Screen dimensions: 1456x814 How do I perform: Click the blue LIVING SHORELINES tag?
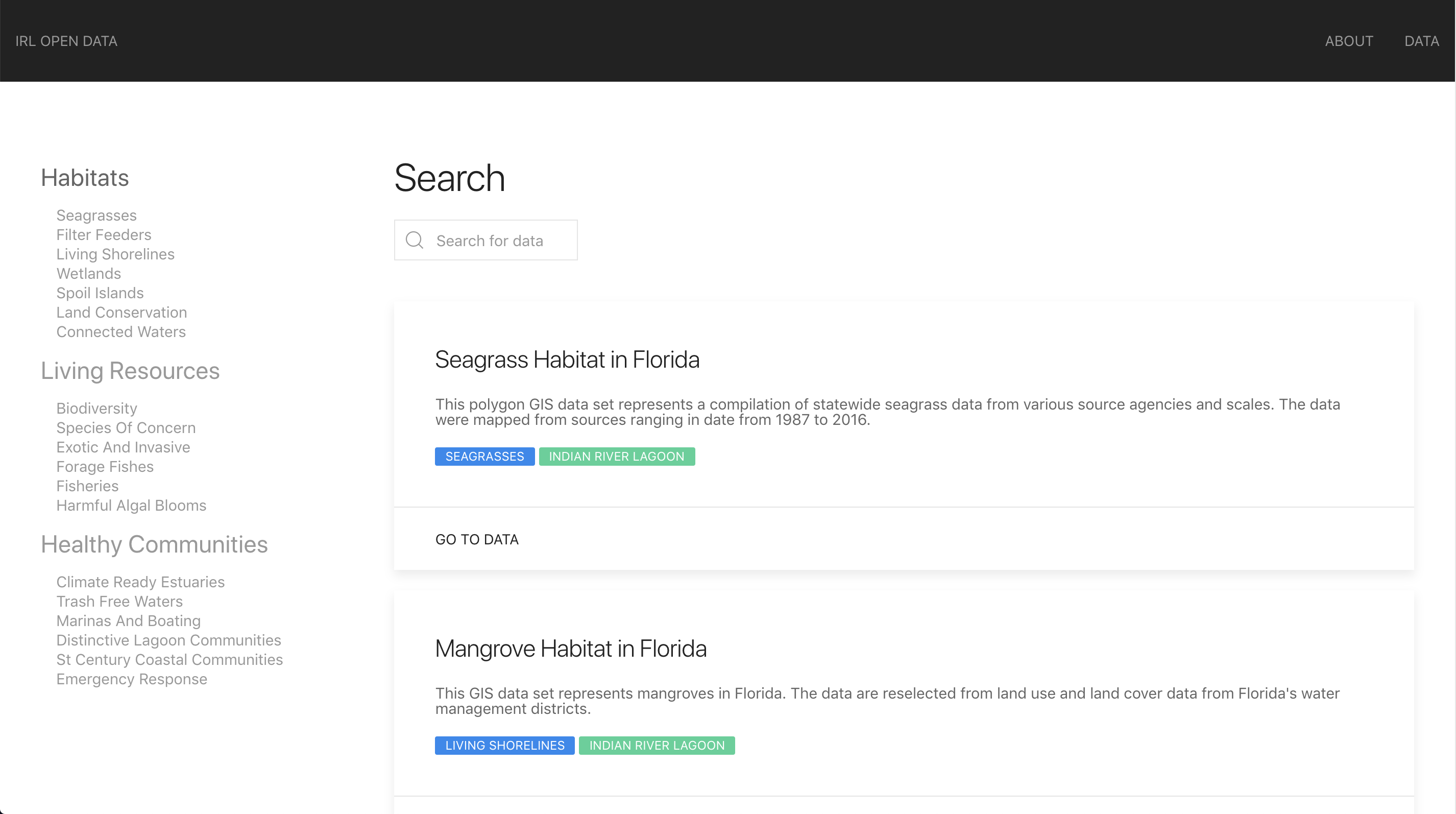(x=504, y=745)
